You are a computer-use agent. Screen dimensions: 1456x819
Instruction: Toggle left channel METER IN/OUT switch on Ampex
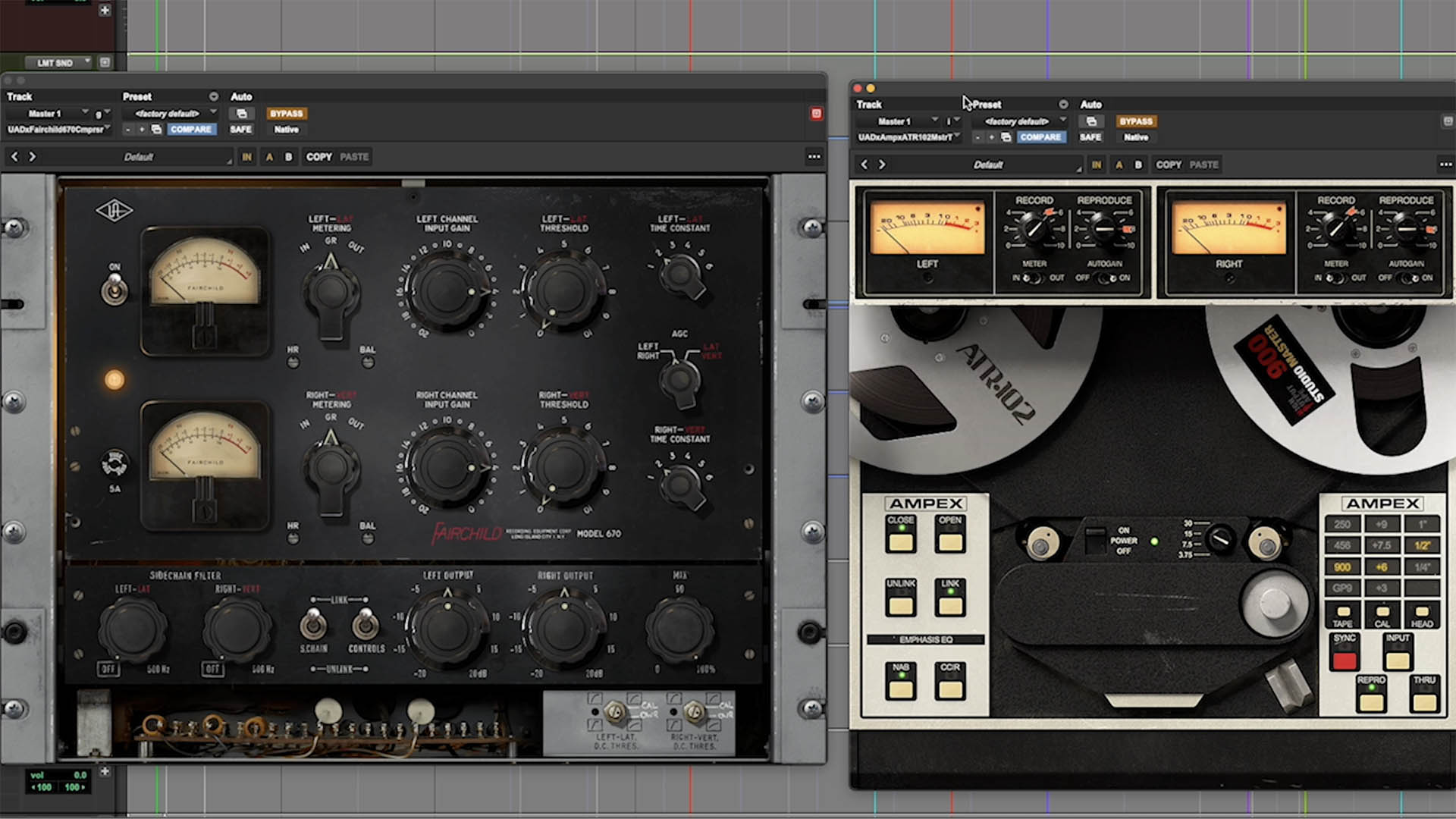pyautogui.click(x=1032, y=278)
